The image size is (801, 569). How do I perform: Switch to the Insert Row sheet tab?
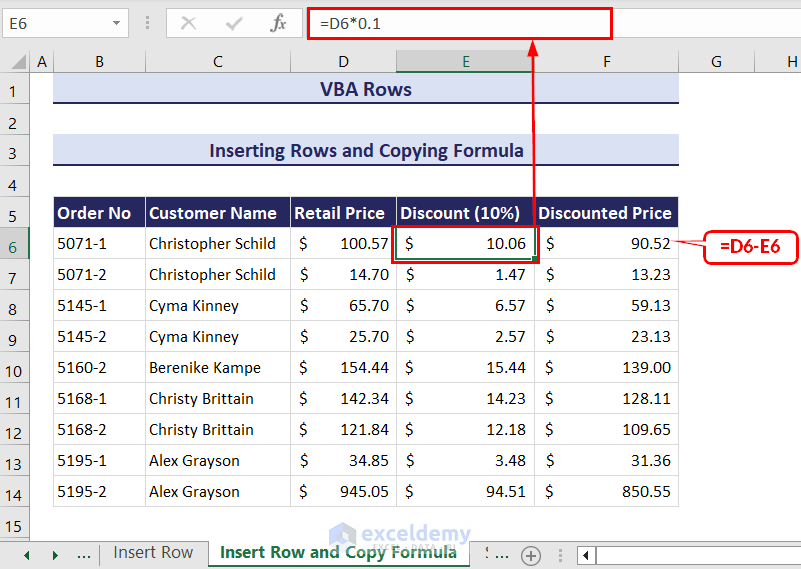(153, 553)
